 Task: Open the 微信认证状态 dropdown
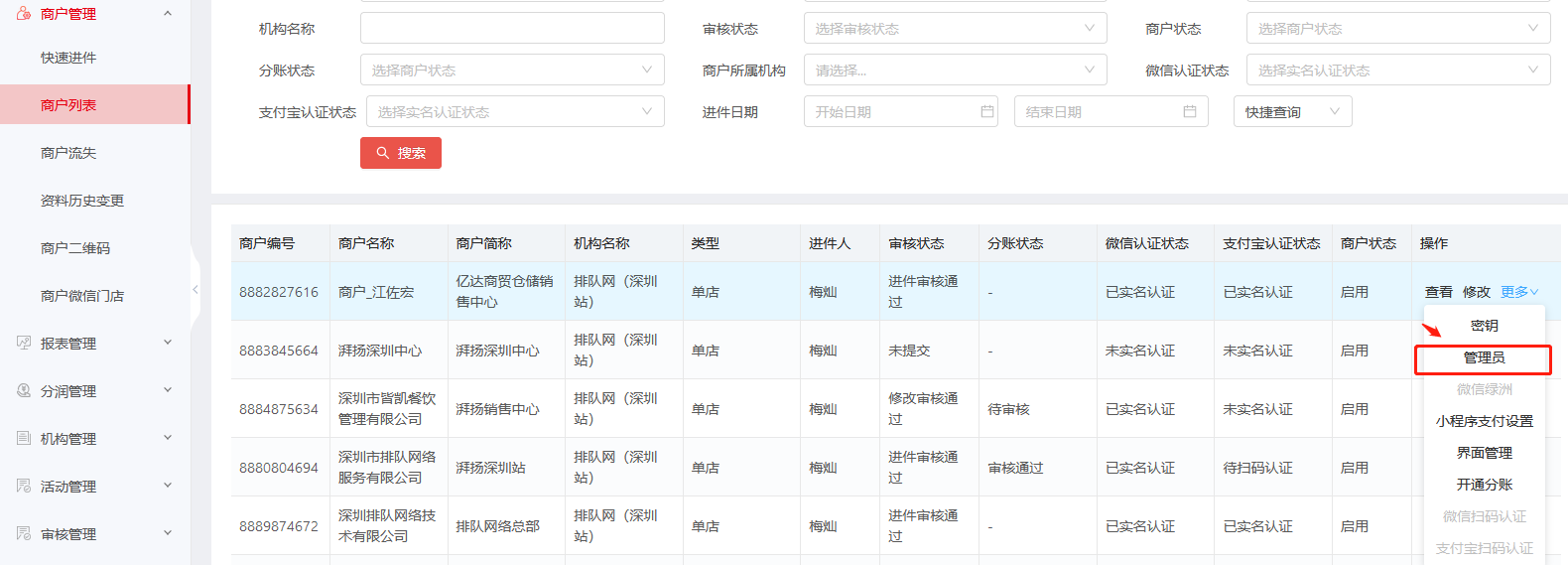tap(1397, 70)
